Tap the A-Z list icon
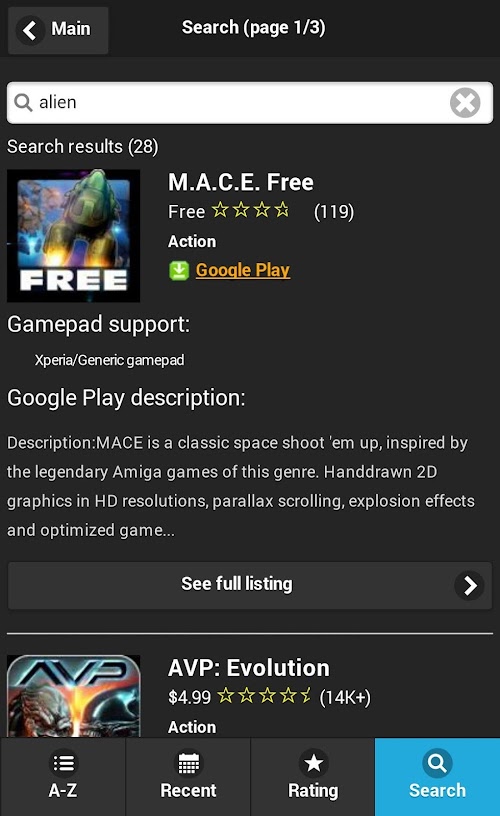The width and height of the screenshot is (500, 816). coord(63,763)
